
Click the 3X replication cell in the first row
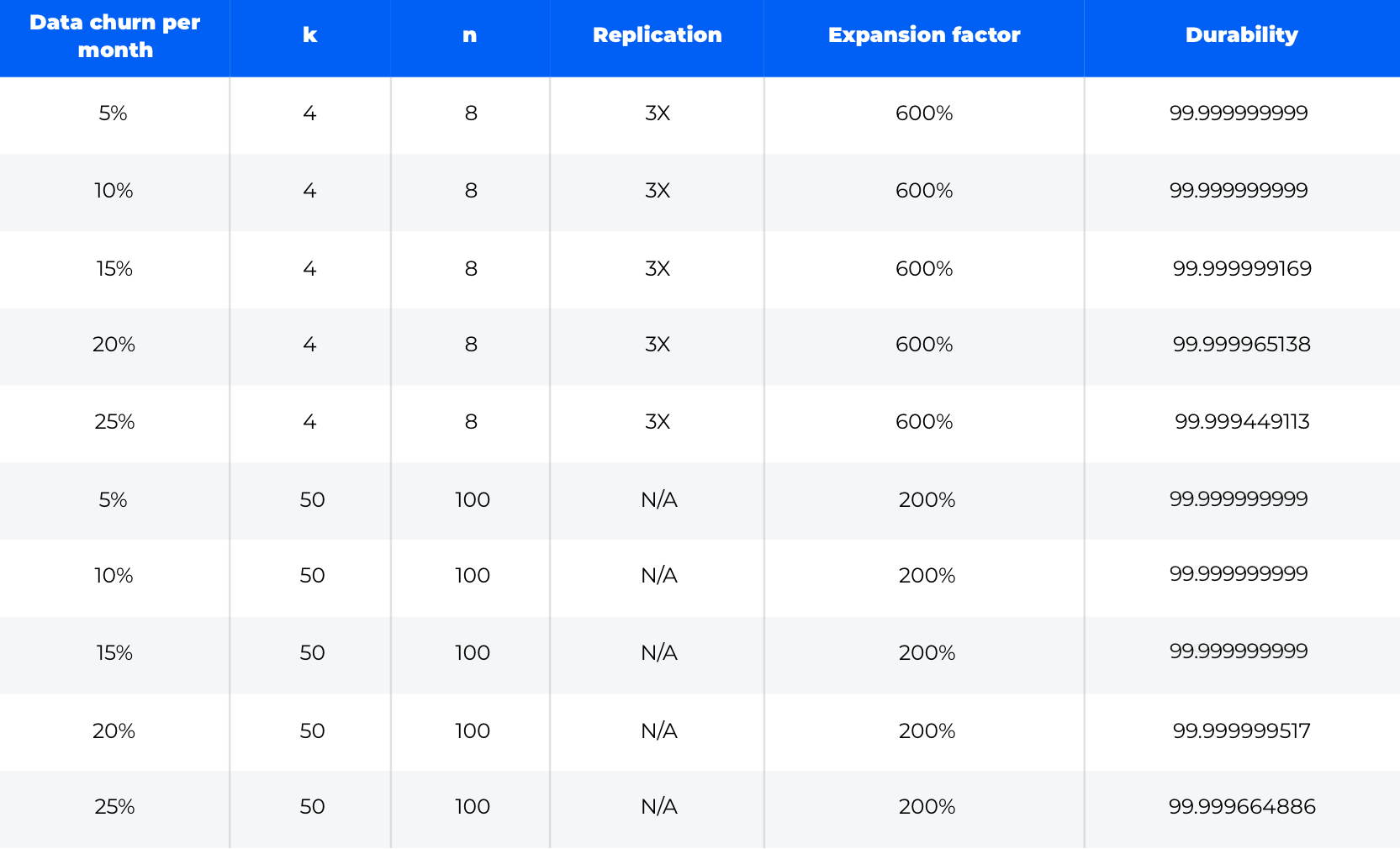click(657, 113)
